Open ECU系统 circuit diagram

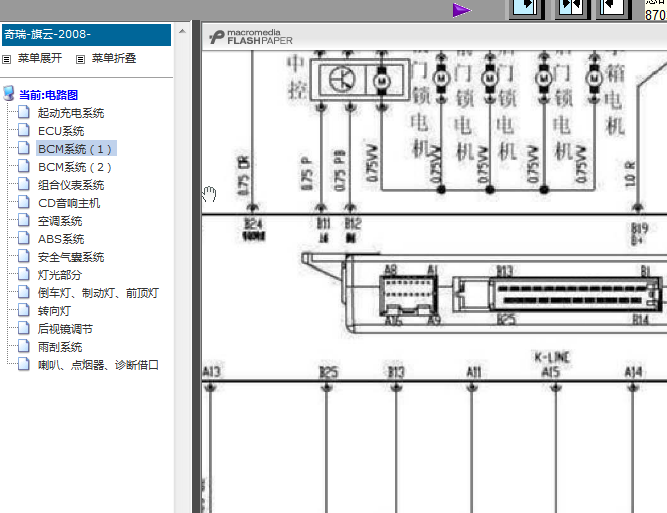point(61,131)
